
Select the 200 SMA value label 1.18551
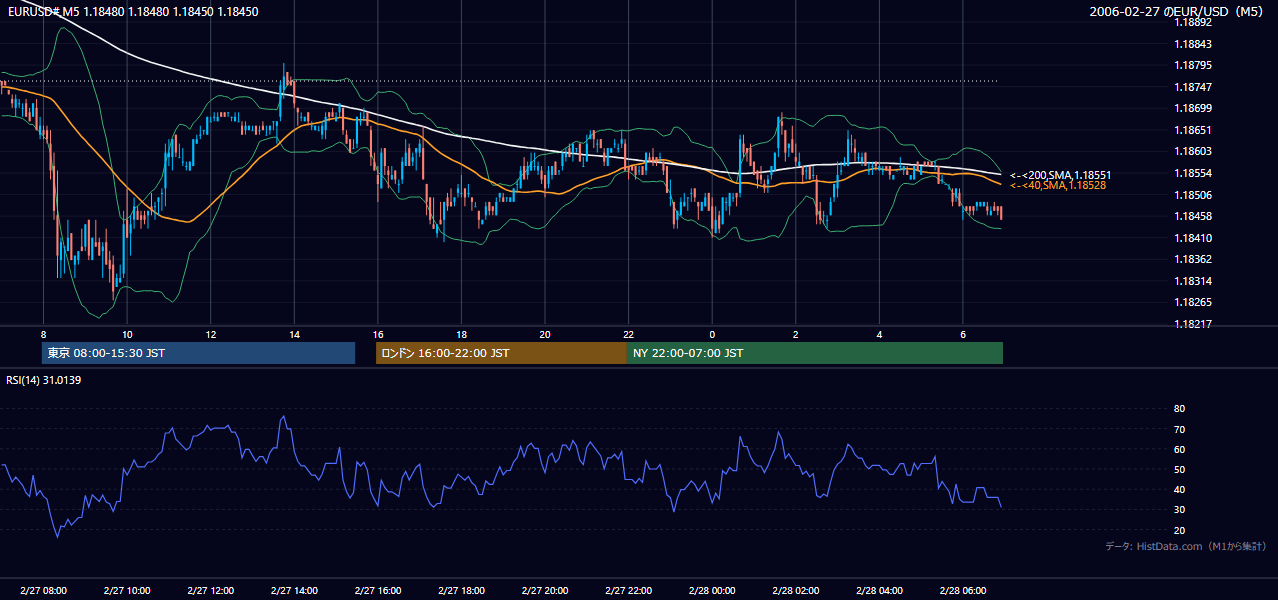point(1061,175)
